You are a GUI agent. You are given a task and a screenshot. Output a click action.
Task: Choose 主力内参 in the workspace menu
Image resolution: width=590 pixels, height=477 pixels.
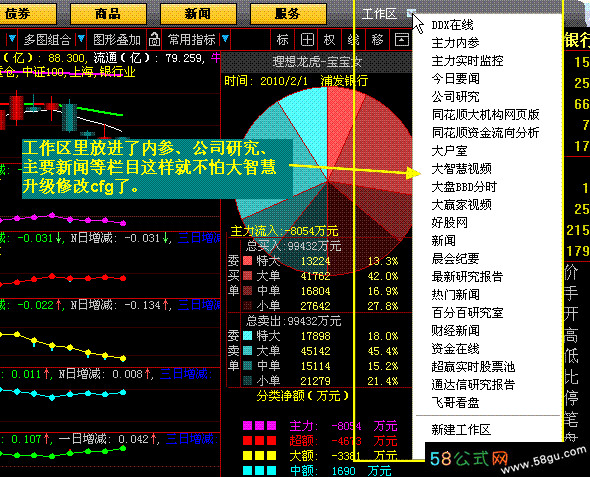click(455, 43)
